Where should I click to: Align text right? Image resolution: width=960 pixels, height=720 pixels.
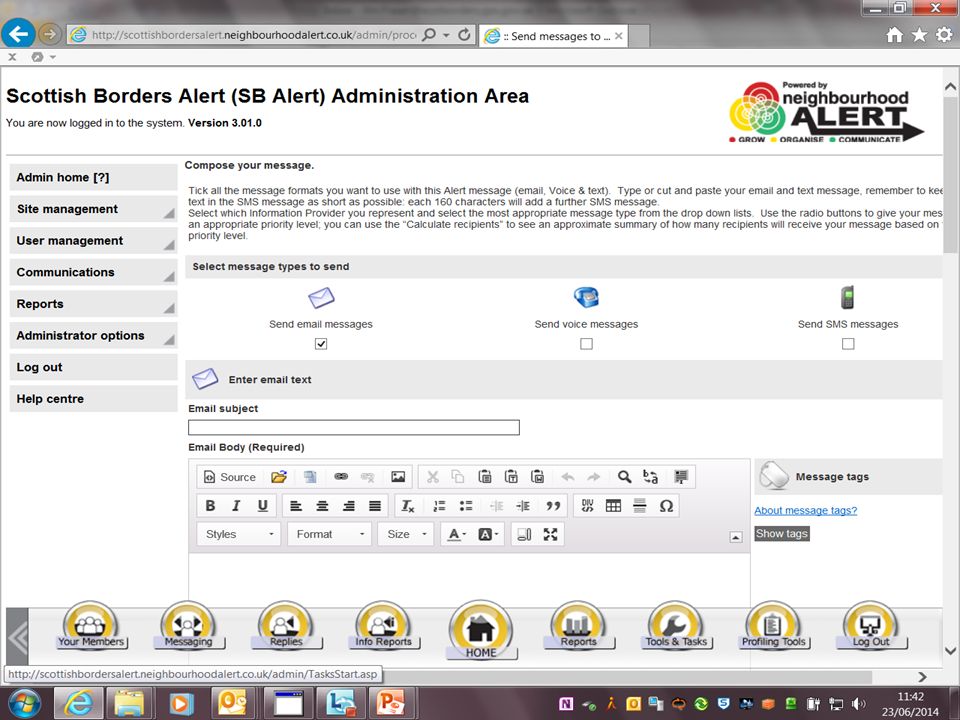348,506
